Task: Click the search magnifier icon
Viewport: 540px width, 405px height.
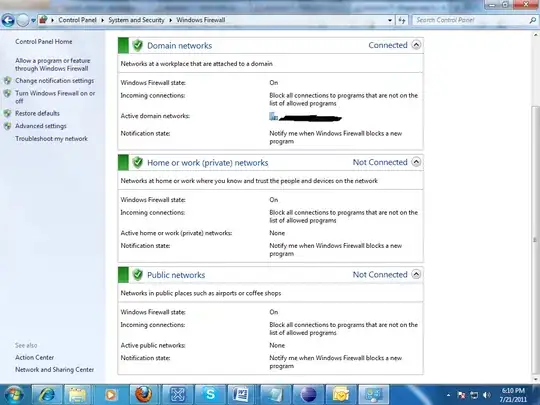Action: click(x=533, y=20)
